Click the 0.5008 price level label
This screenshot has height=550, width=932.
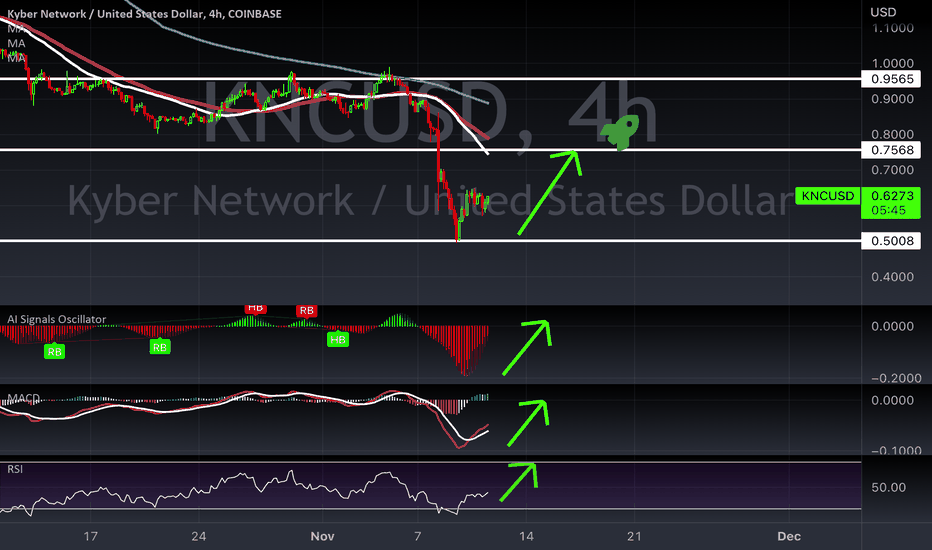(x=892, y=241)
